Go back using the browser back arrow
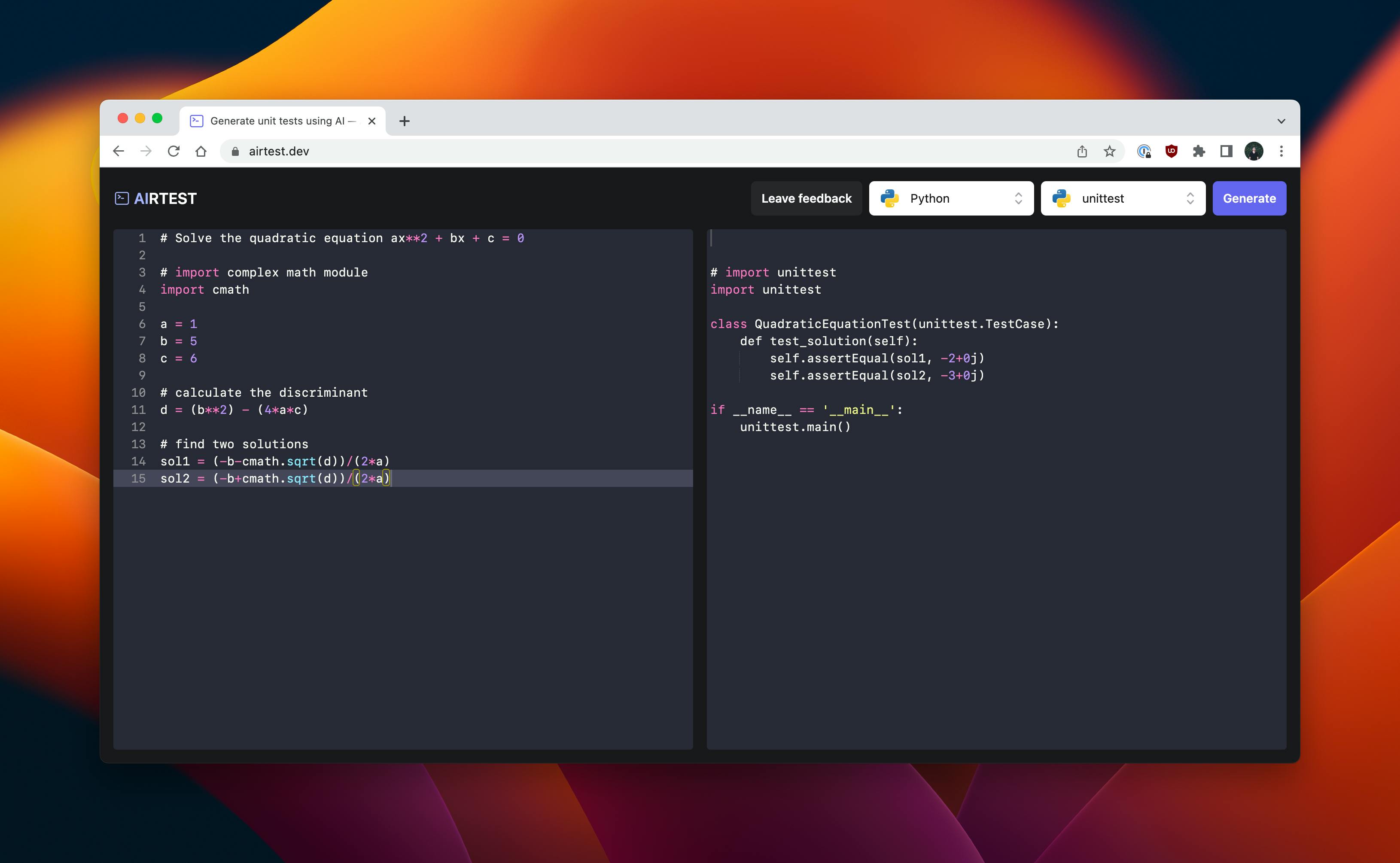The height and width of the screenshot is (863, 1400). pyautogui.click(x=119, y=151)
